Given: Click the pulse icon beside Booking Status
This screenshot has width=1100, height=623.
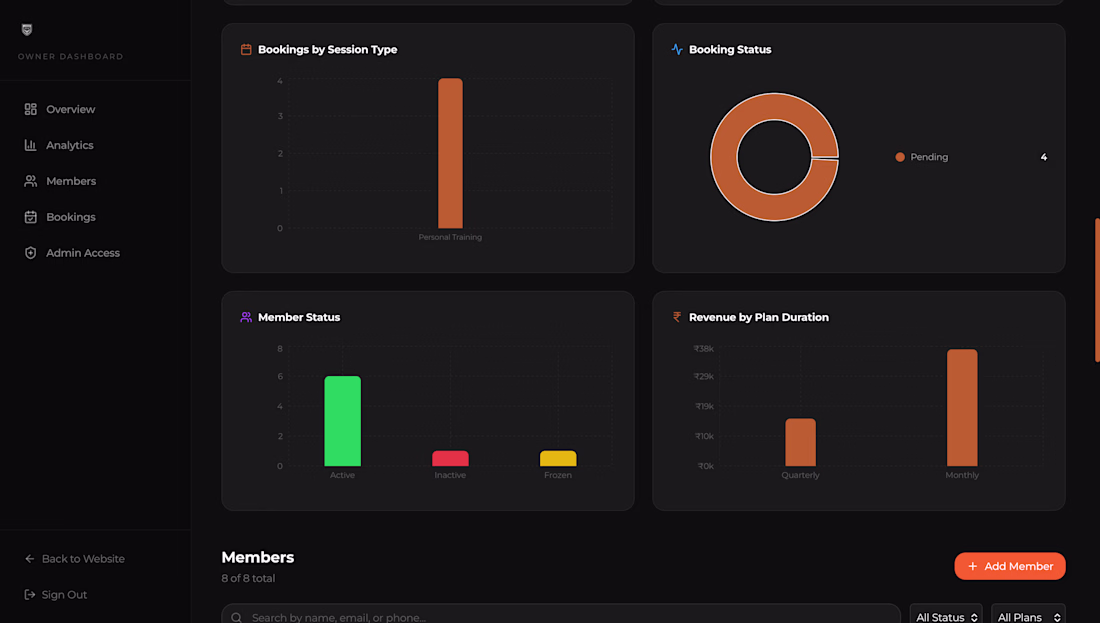Looking at the screenshot, I should (677, 49).
